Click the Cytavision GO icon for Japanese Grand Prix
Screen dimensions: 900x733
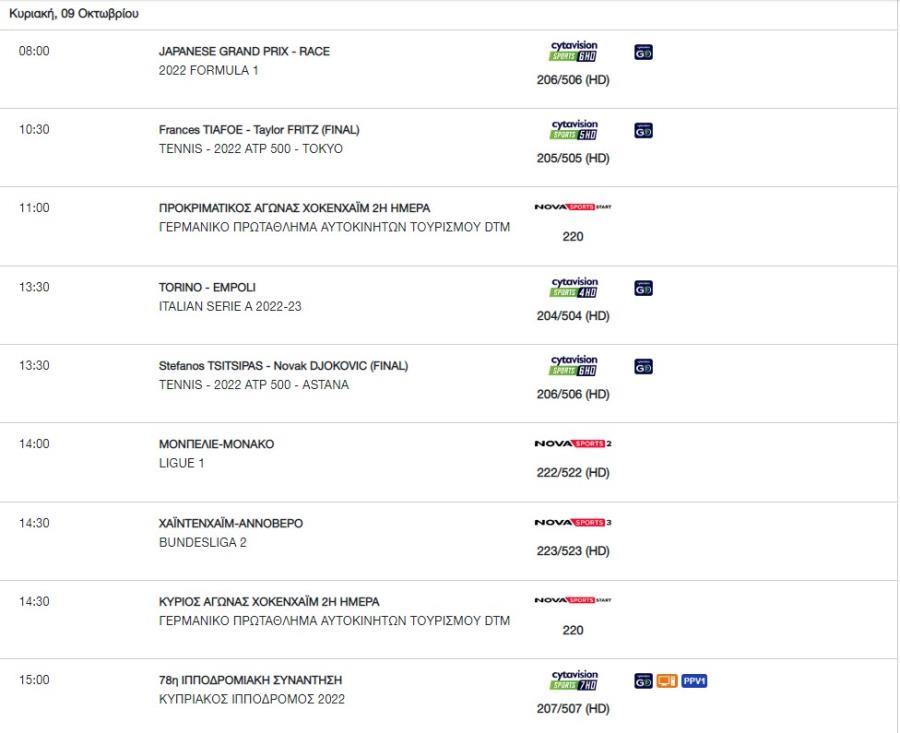click(643, 52)
